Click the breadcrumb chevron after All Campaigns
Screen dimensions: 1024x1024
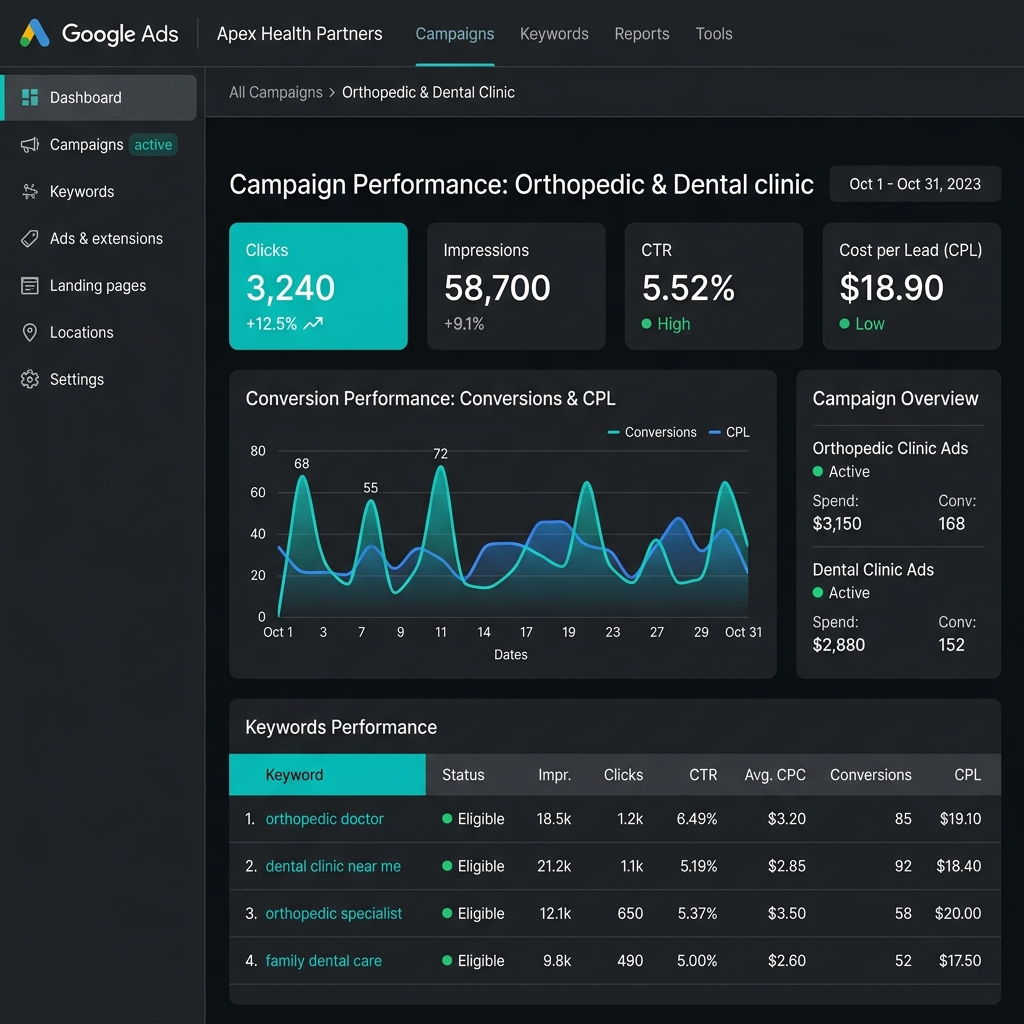click(x=332, y=93)
